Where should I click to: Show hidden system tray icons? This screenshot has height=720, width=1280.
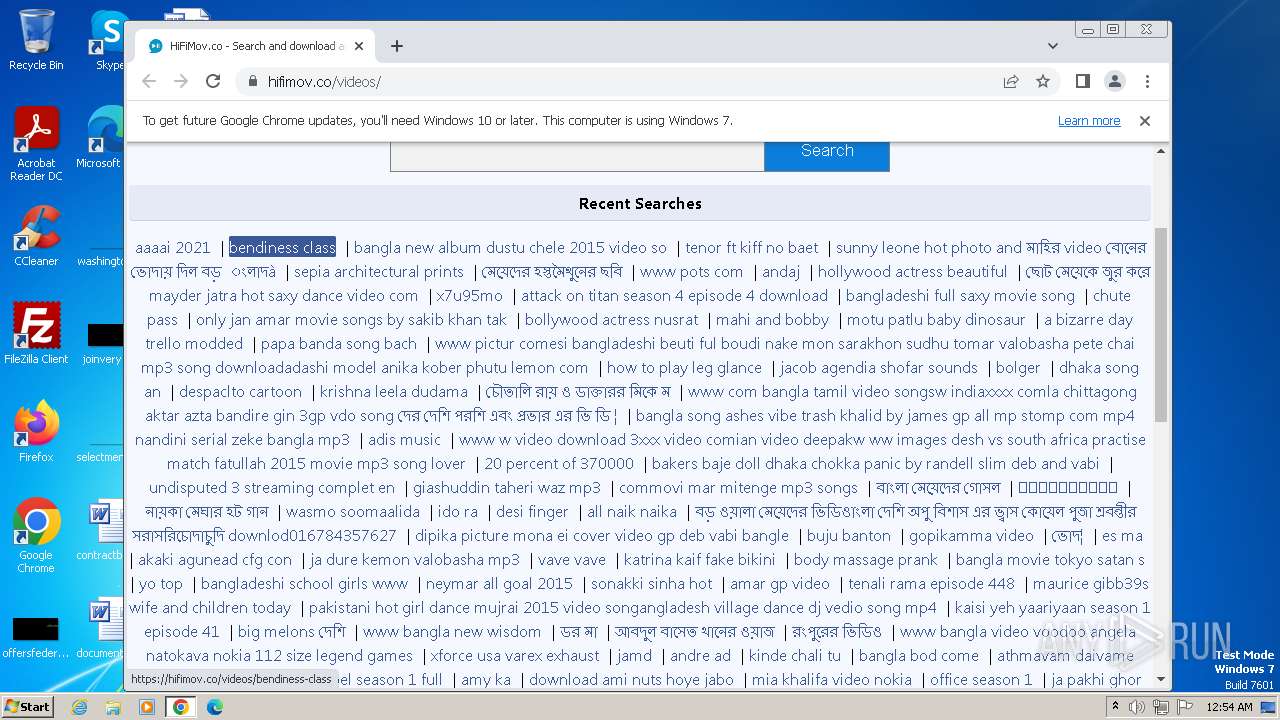point(1113,707)
